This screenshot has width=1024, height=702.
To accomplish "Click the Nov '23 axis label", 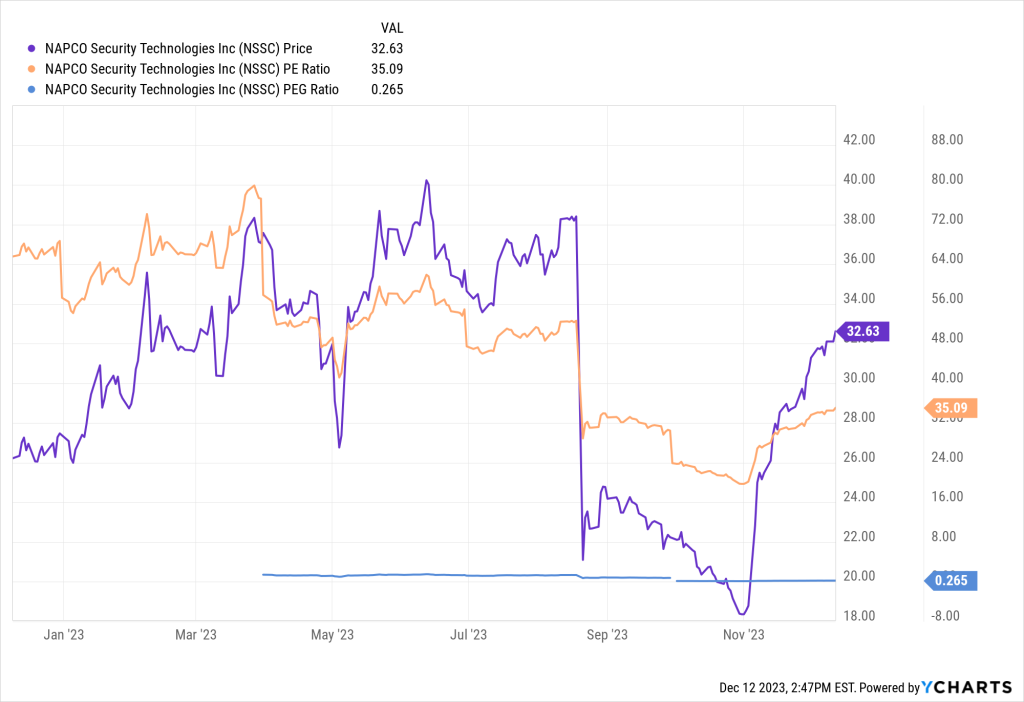I will click(x=743, y=635).
